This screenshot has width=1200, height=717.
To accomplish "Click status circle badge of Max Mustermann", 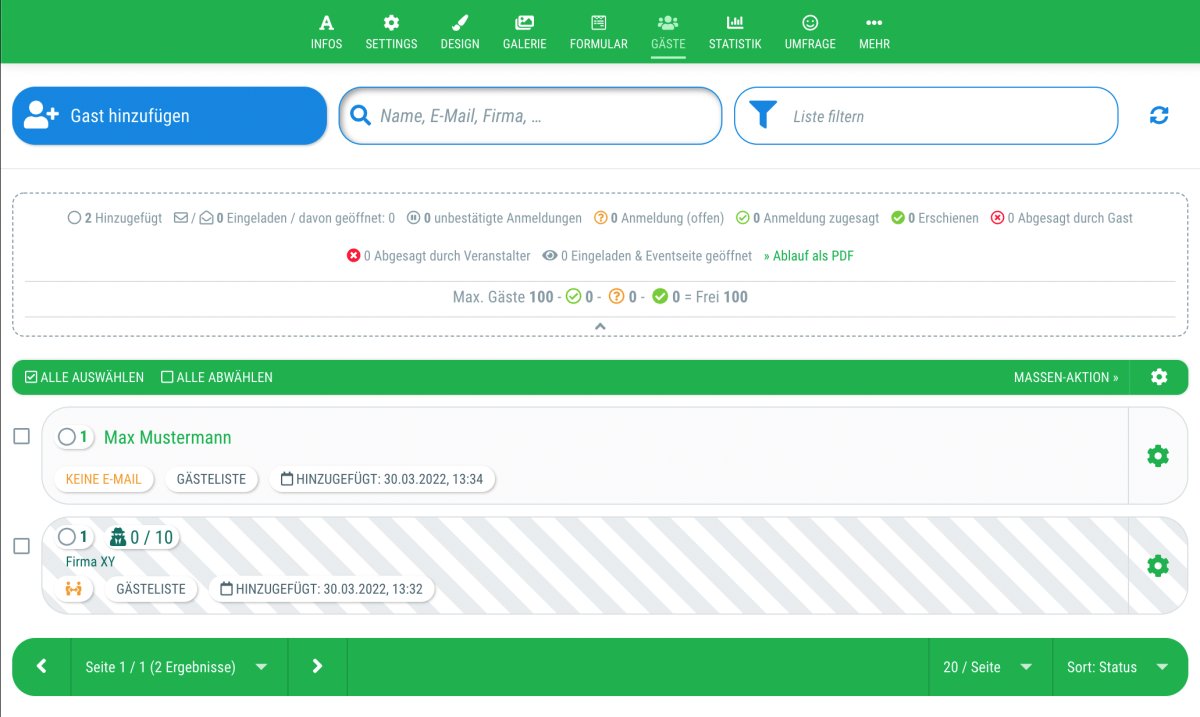I will tap(74, 437).
